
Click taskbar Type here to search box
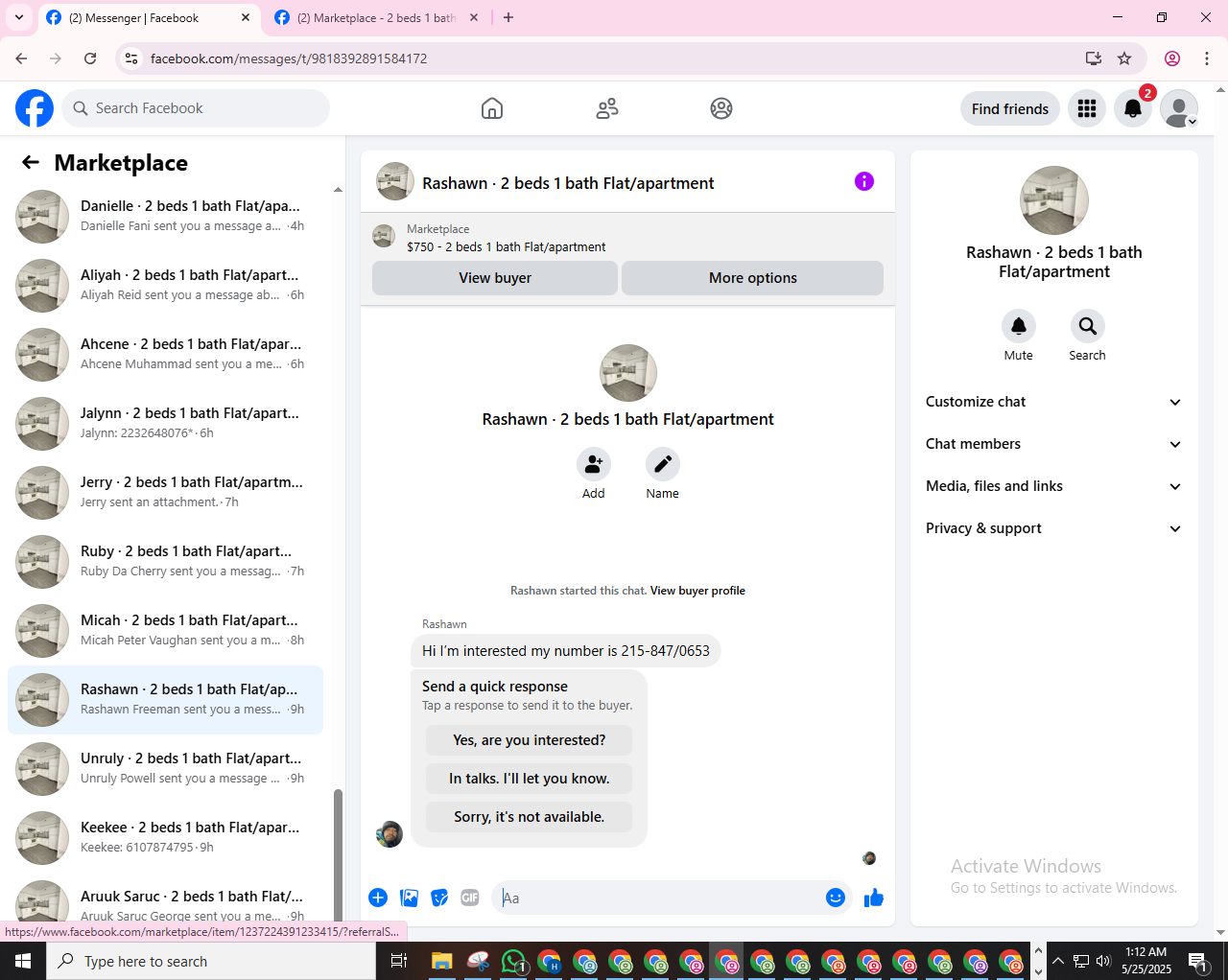point(211,961)
